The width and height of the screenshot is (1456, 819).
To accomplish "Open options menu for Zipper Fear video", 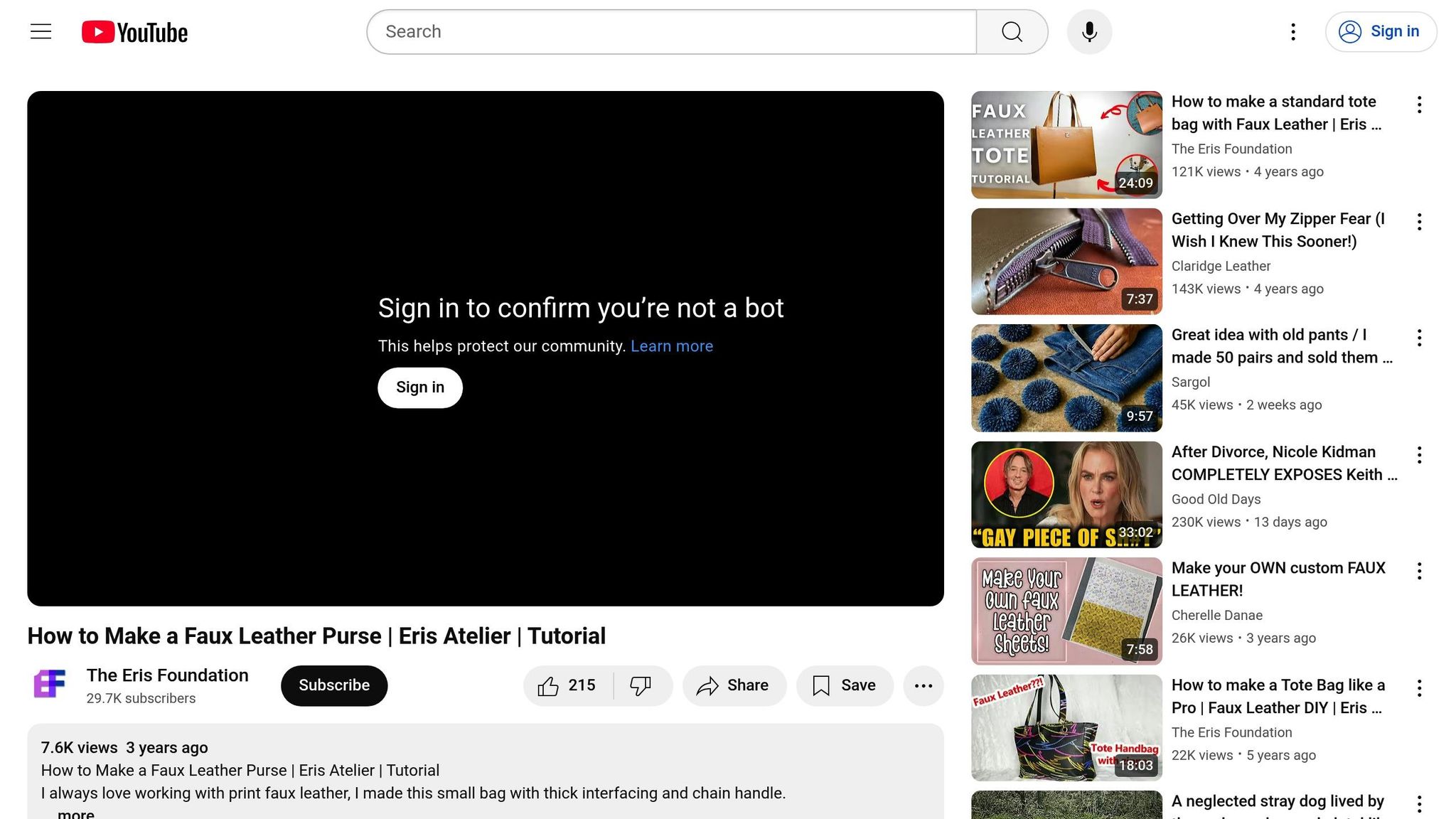I will [x=1419, y=222].
